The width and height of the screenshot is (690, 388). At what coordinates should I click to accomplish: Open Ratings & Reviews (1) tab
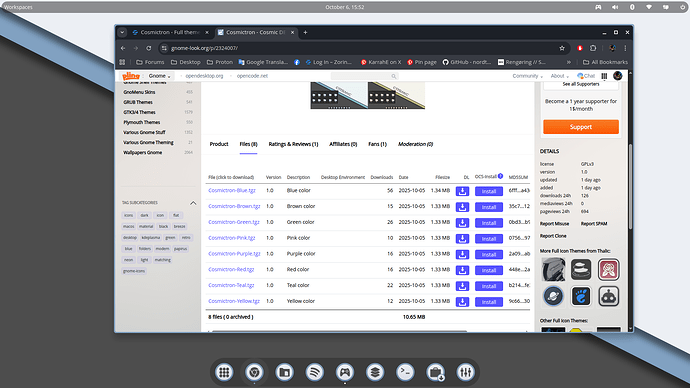[293, 144]
